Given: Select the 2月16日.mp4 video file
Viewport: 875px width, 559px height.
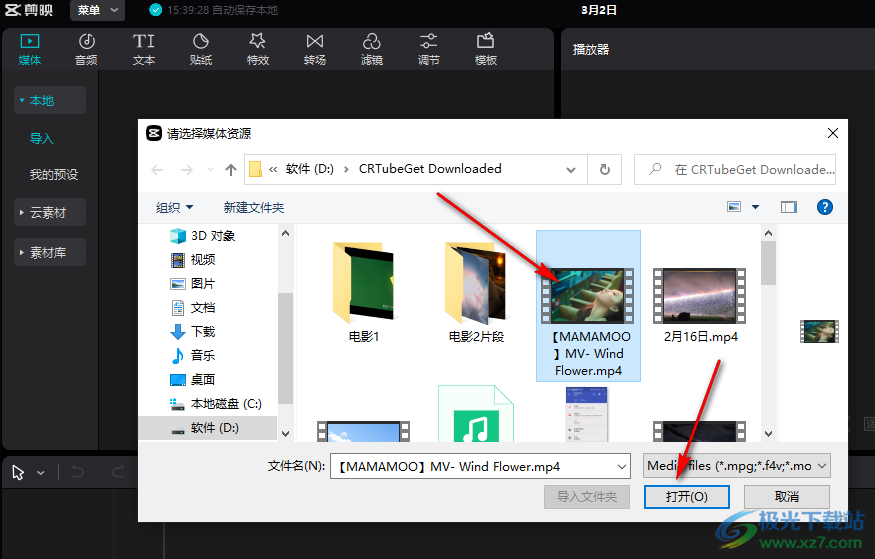Looking at the screenshot, I should coord(700,305).
